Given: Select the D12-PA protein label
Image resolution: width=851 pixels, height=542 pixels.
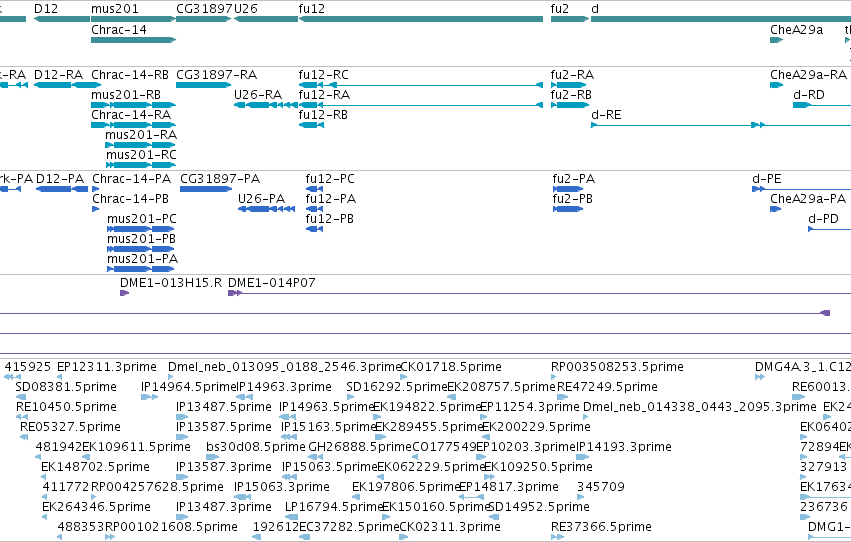Looking at the screenshot, I should (x=60, y=179).
